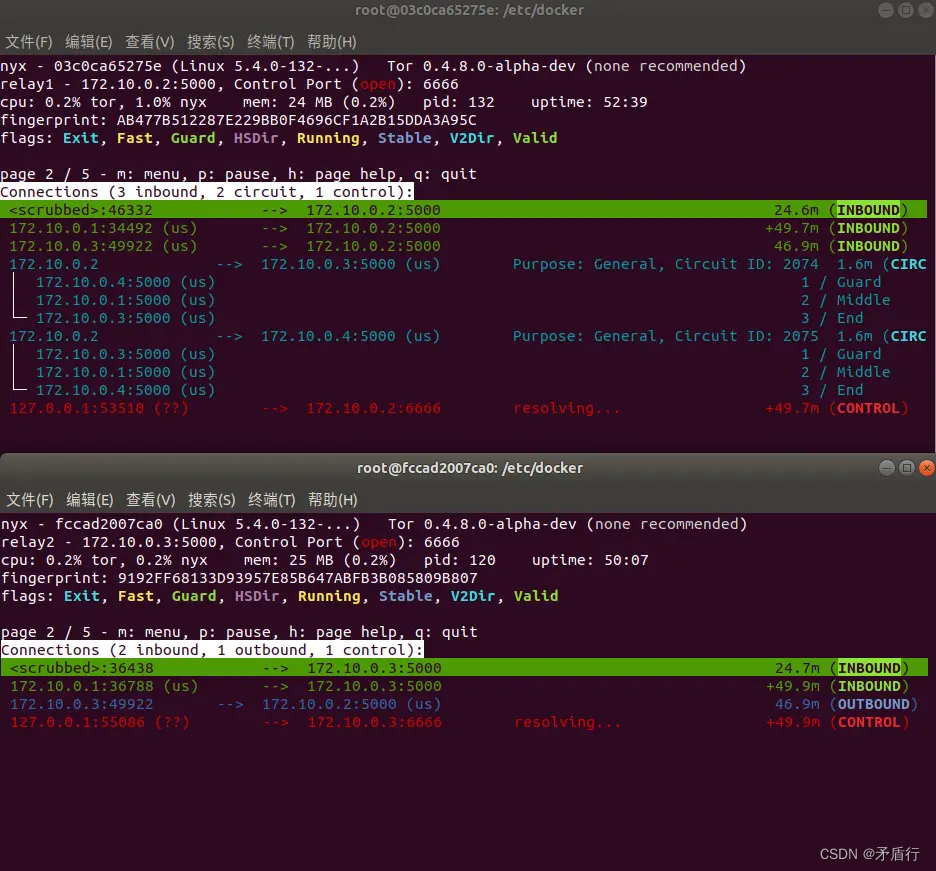Screen dimensions: 936x871
Task: Open the 终端(T) menu in the bottom terminal
Action: [271, 500]
